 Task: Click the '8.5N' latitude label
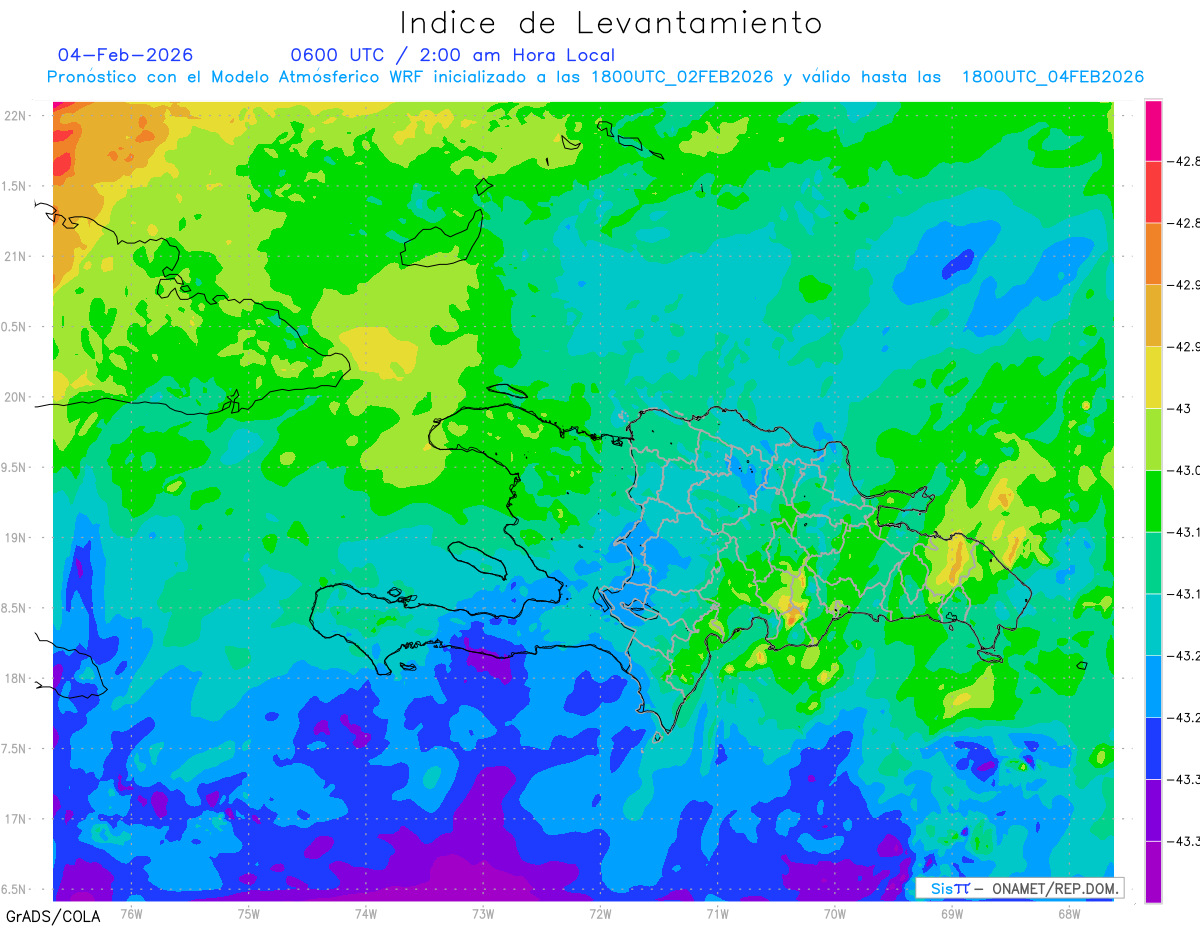tap(15, 608)
